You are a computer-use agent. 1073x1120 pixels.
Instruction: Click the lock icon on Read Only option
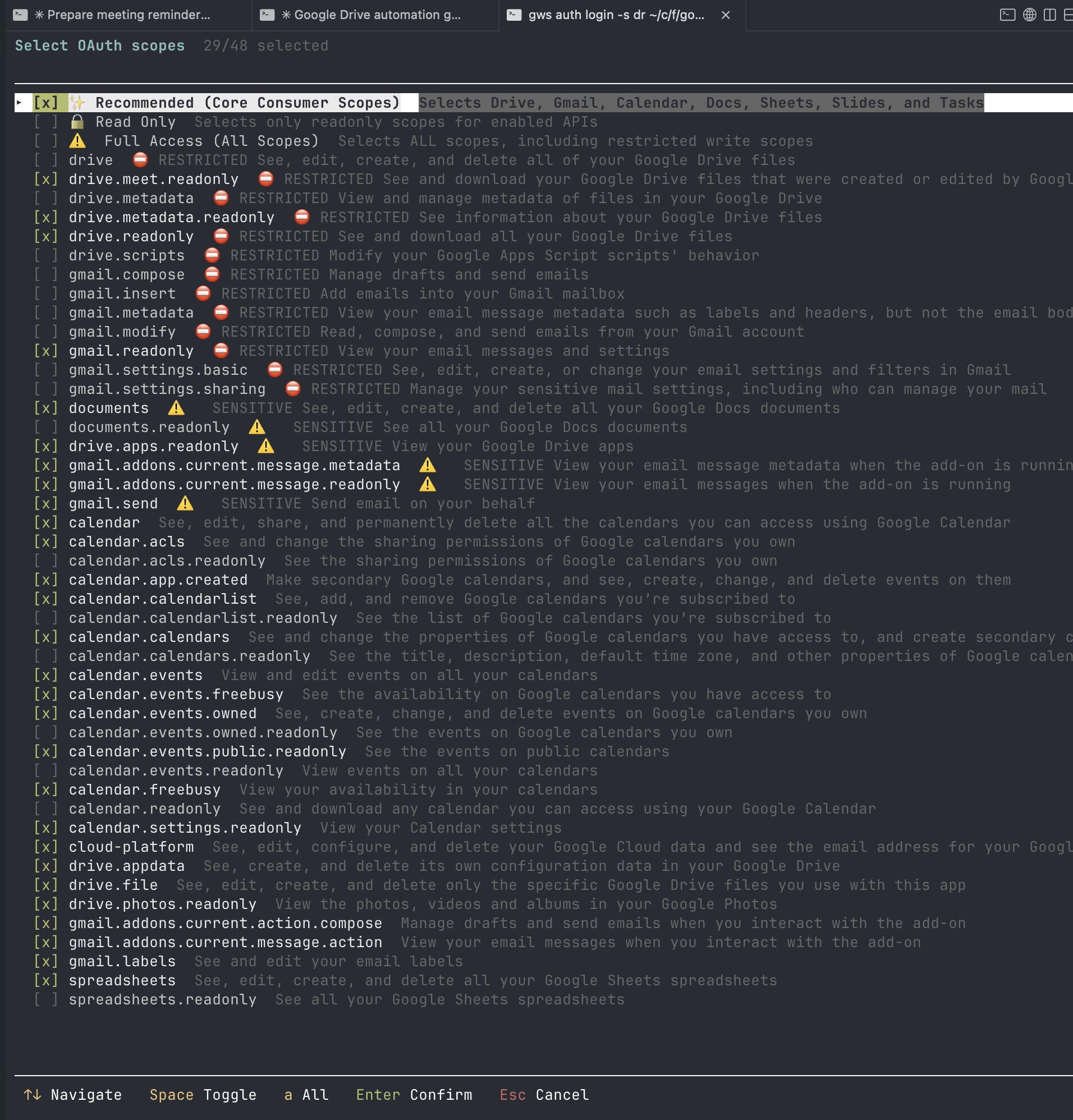point(77,122)
